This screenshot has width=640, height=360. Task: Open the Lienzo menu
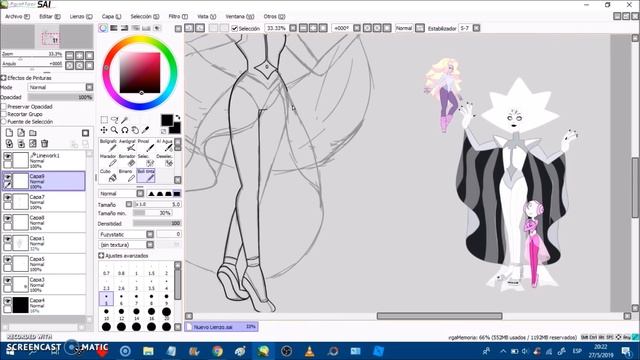81,16
